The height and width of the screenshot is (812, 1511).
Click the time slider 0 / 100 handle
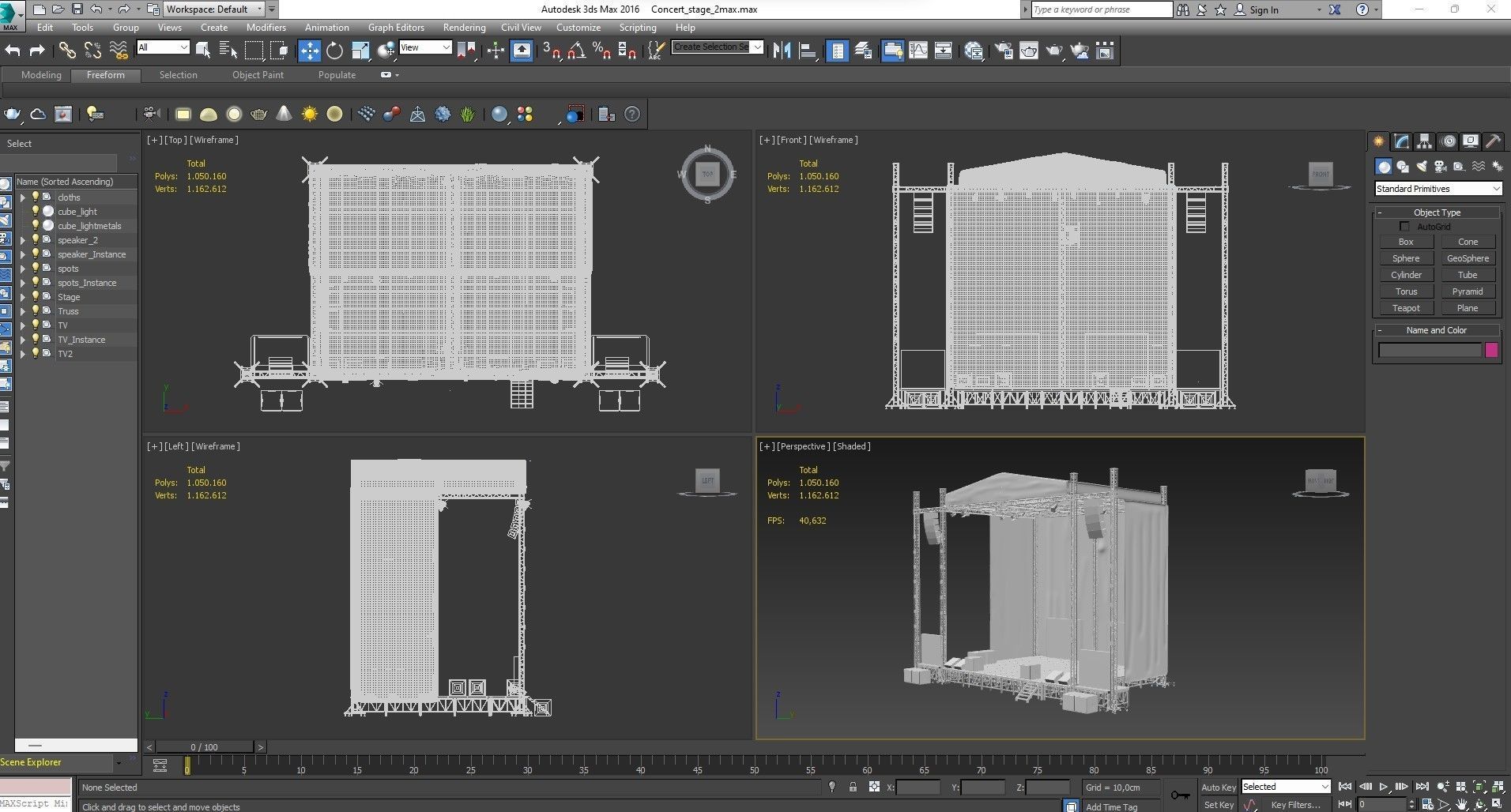[204, 746]
